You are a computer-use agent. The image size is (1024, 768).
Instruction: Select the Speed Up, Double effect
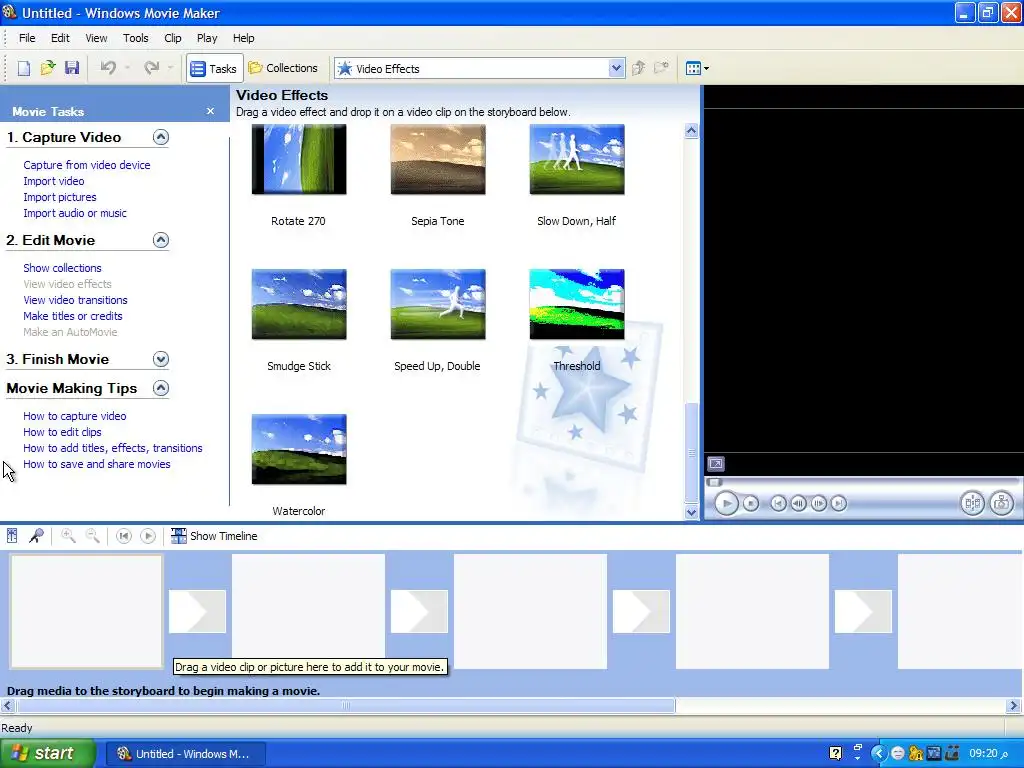click(438, 304)
